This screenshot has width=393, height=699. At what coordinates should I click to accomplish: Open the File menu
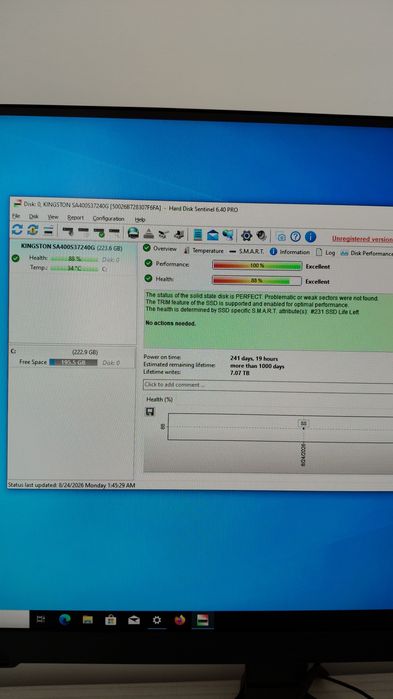16,216
